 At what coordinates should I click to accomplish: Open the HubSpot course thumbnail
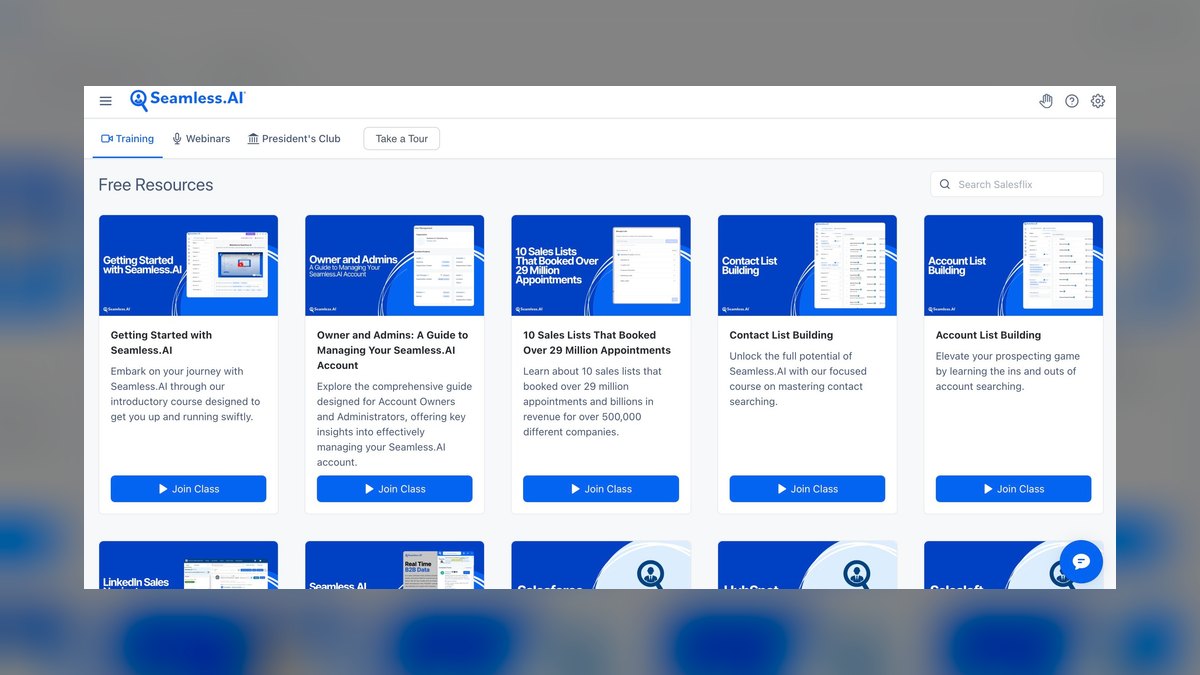[807, 565]
